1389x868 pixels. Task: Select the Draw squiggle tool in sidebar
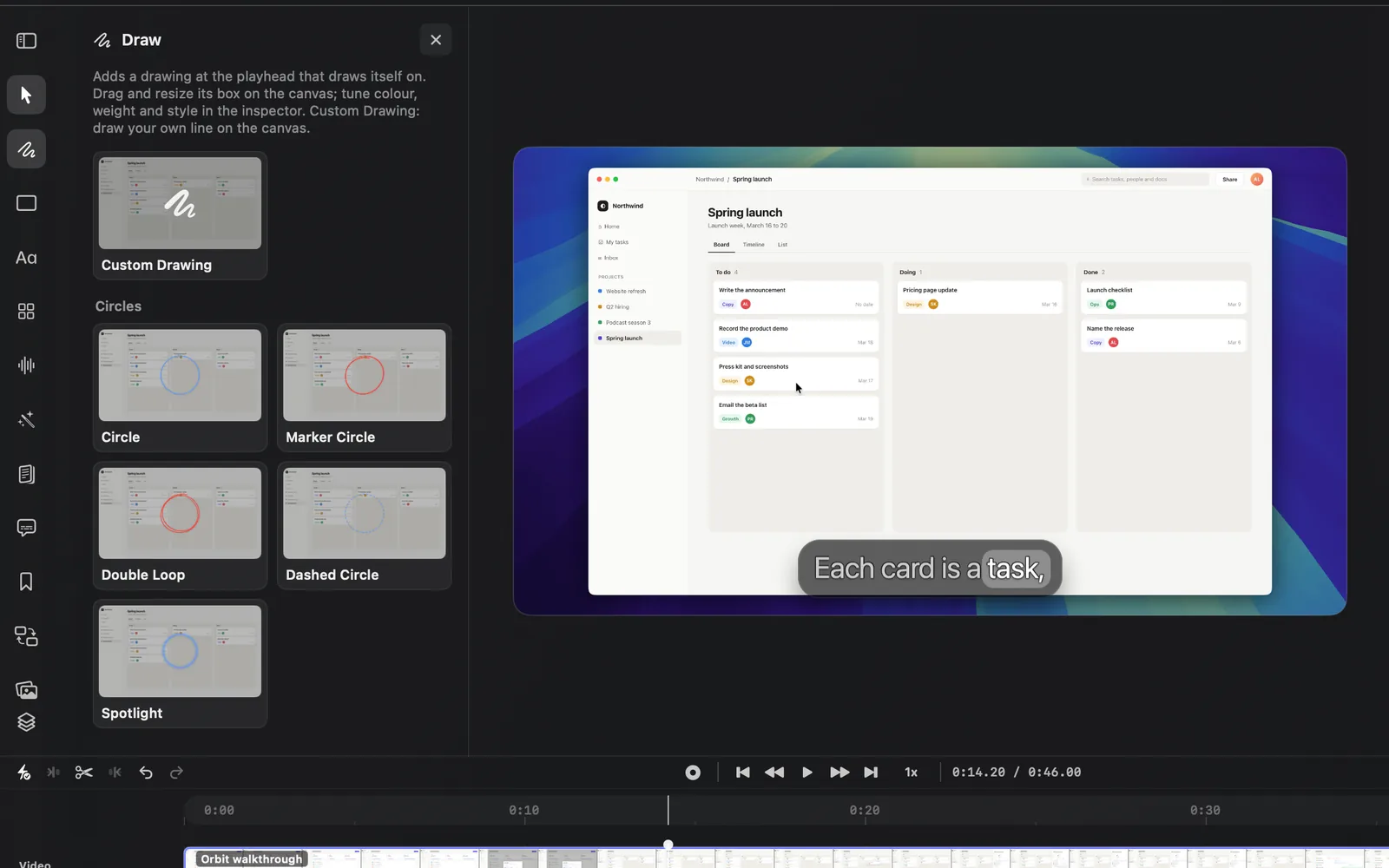(26, 149)
